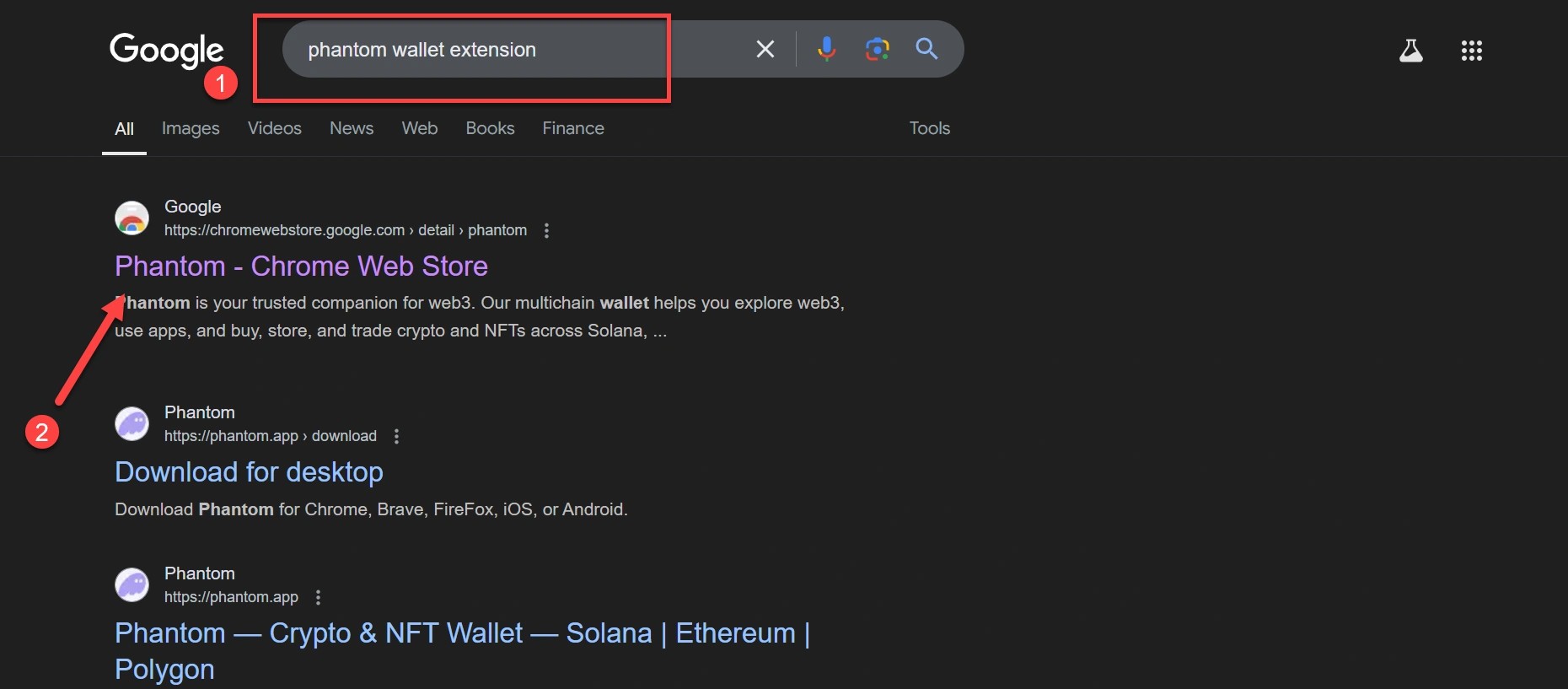Click the search input field text
The width and height of the screenshot is (1568, 689).
tap(422, 50)
